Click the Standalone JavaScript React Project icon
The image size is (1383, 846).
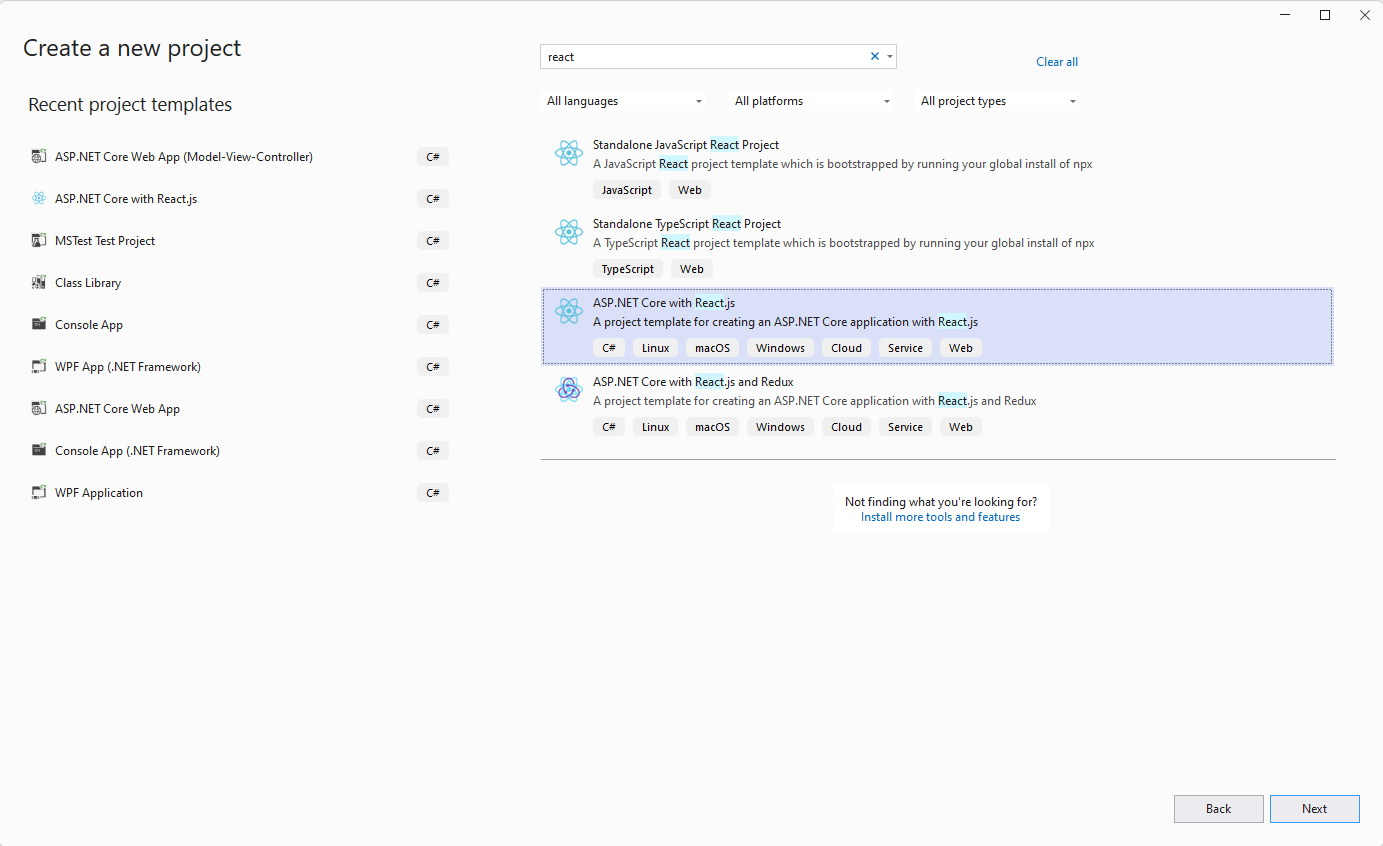point(569,153)
